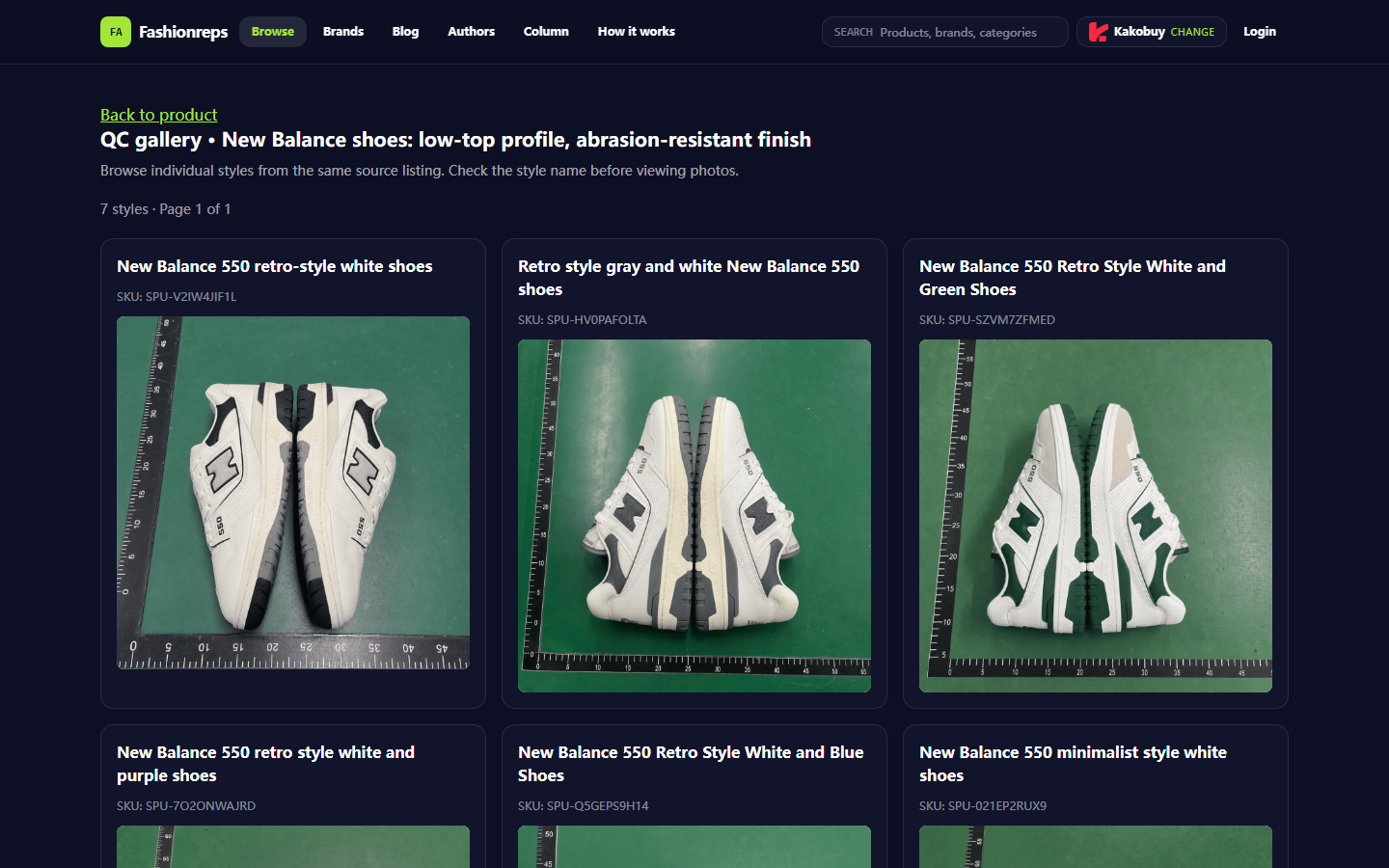This screenshot has height=868, width=1389.
Task: Select SKU text SPU-SZVM7ZFMED
Action: [x=987, y=320]
